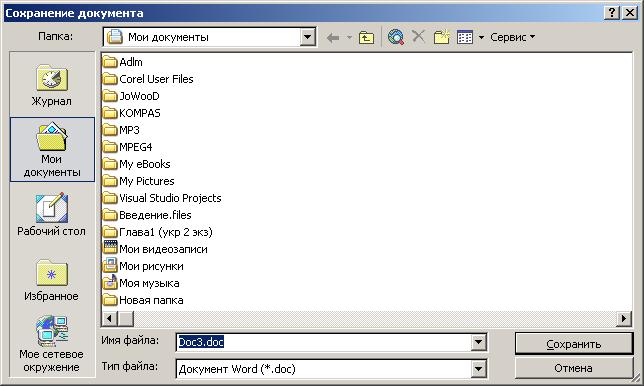Expand the Папка location dropdown
This screenshot has width=644, height=386.
pyautogui.click(x=307, y=37)
